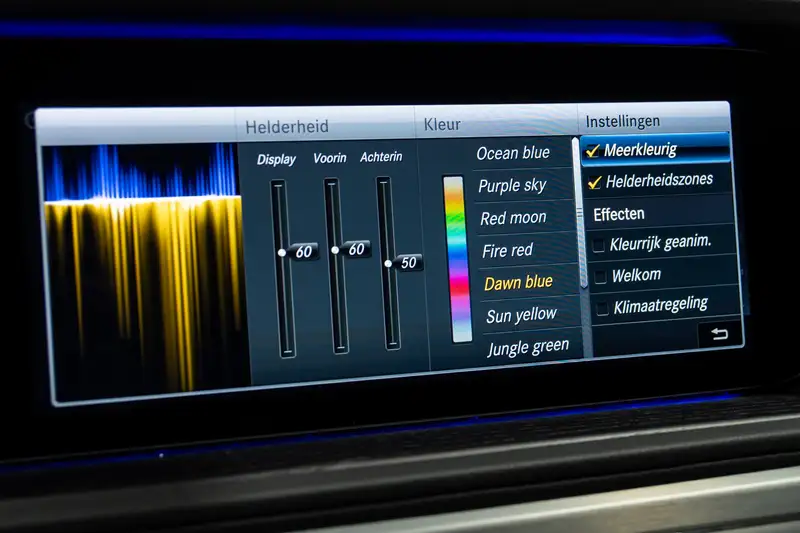The image size is (800, 533).
Task: Toggle the Helderheidszones checkbox
Action: pos(595,182)
